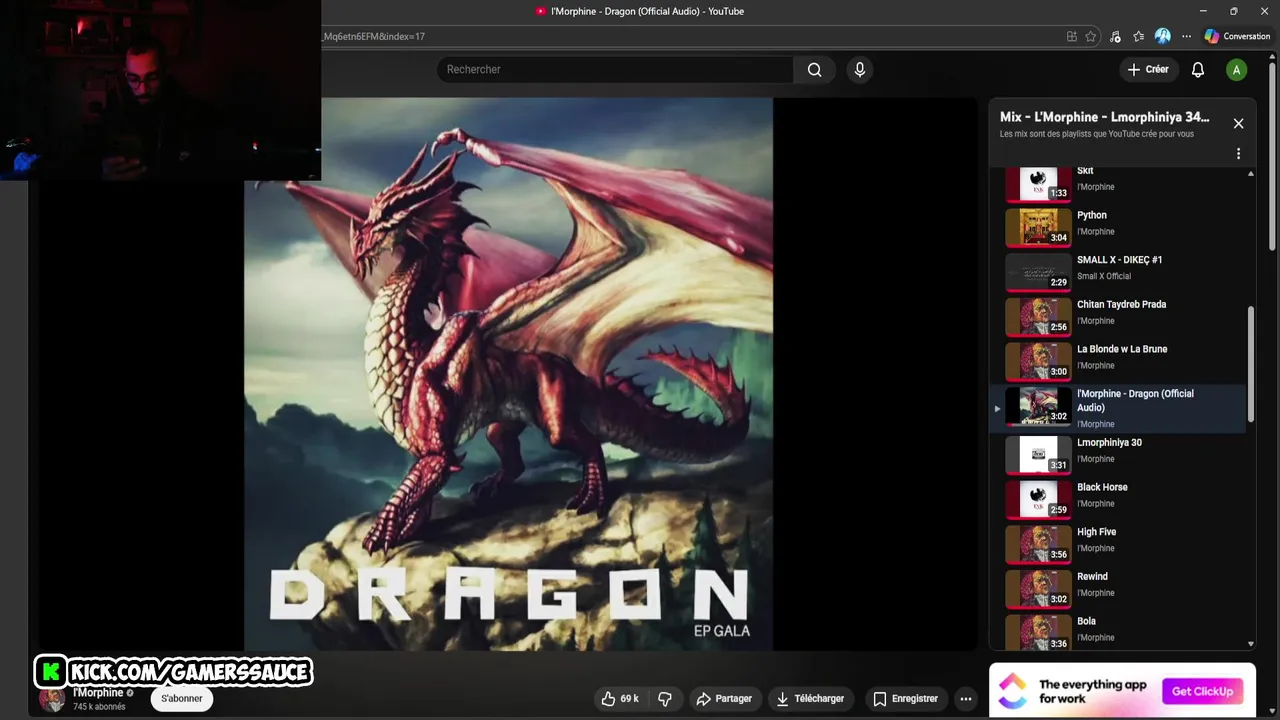Play La Blonde w La Brune
Screen dimensions: 1280x720
[x=1118, y=361]
